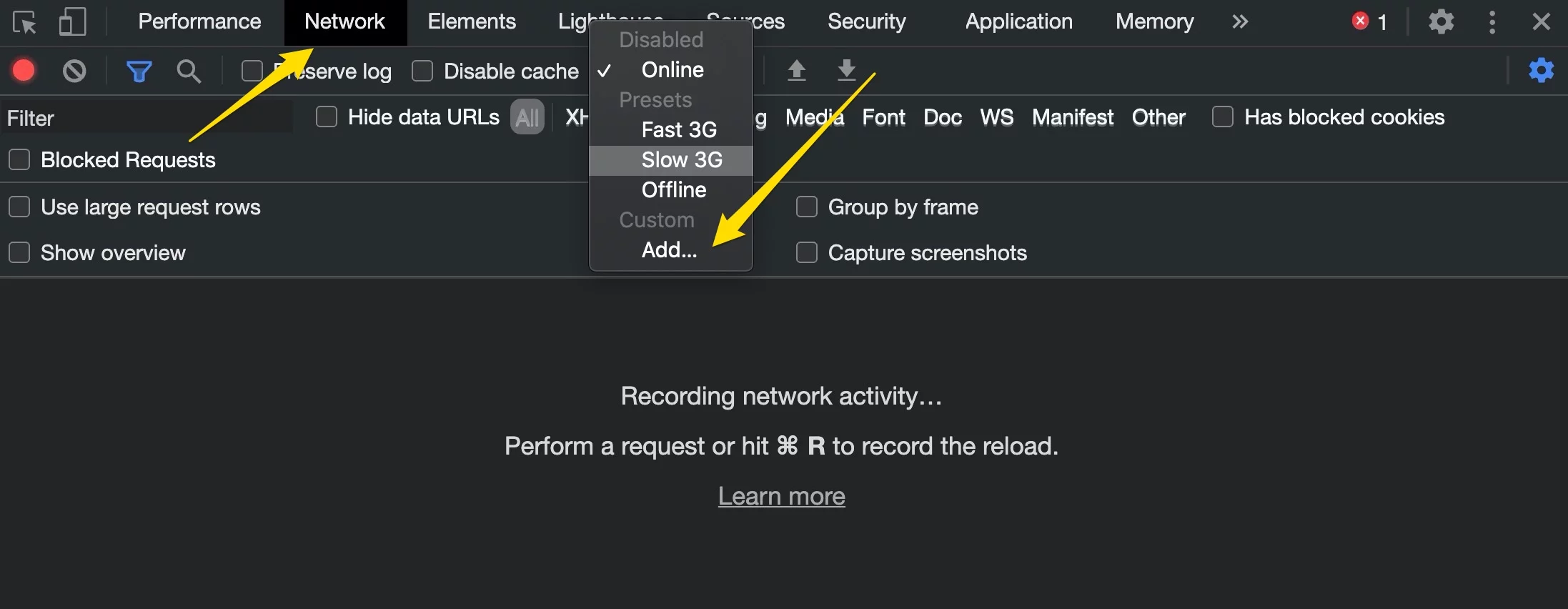Filter requests by Doc type
This screenshot has width=1568, height=609.
[943, 117]
